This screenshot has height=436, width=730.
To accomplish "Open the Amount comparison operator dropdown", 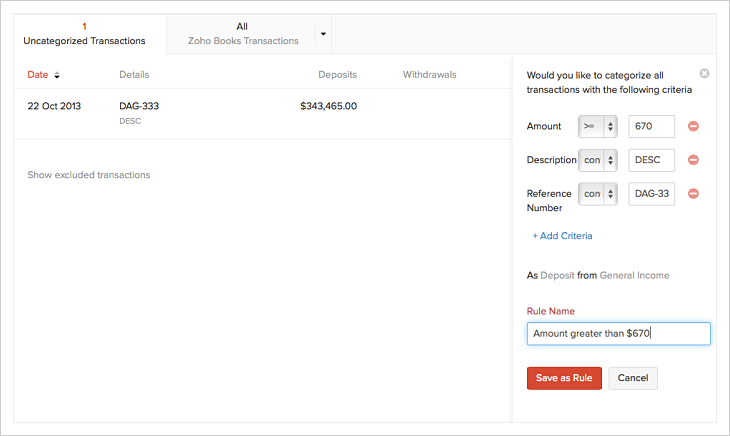I will [x=598, y=126].
